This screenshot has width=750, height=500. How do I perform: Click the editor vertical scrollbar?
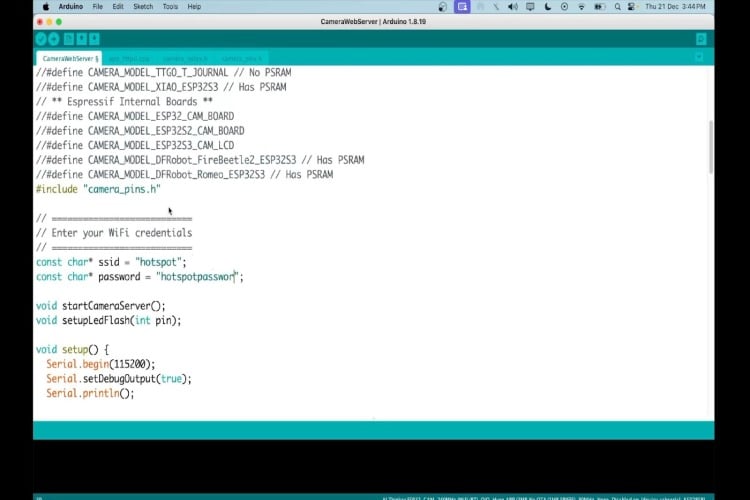click(710, 150)
